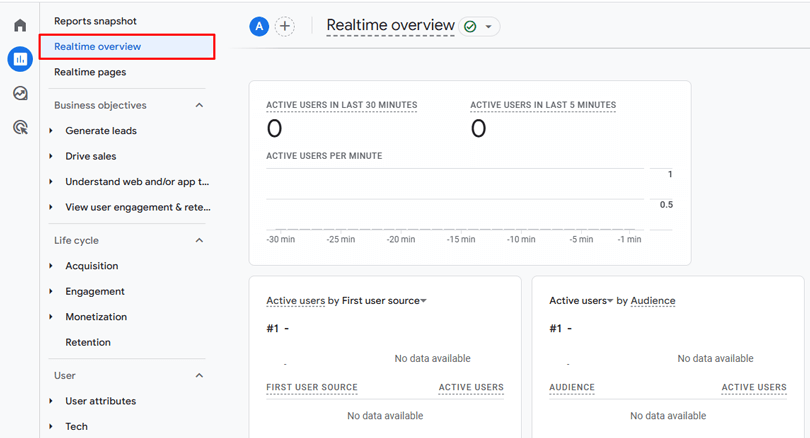Click ACTIVE USERS PER MINUTE chart label

324,156
